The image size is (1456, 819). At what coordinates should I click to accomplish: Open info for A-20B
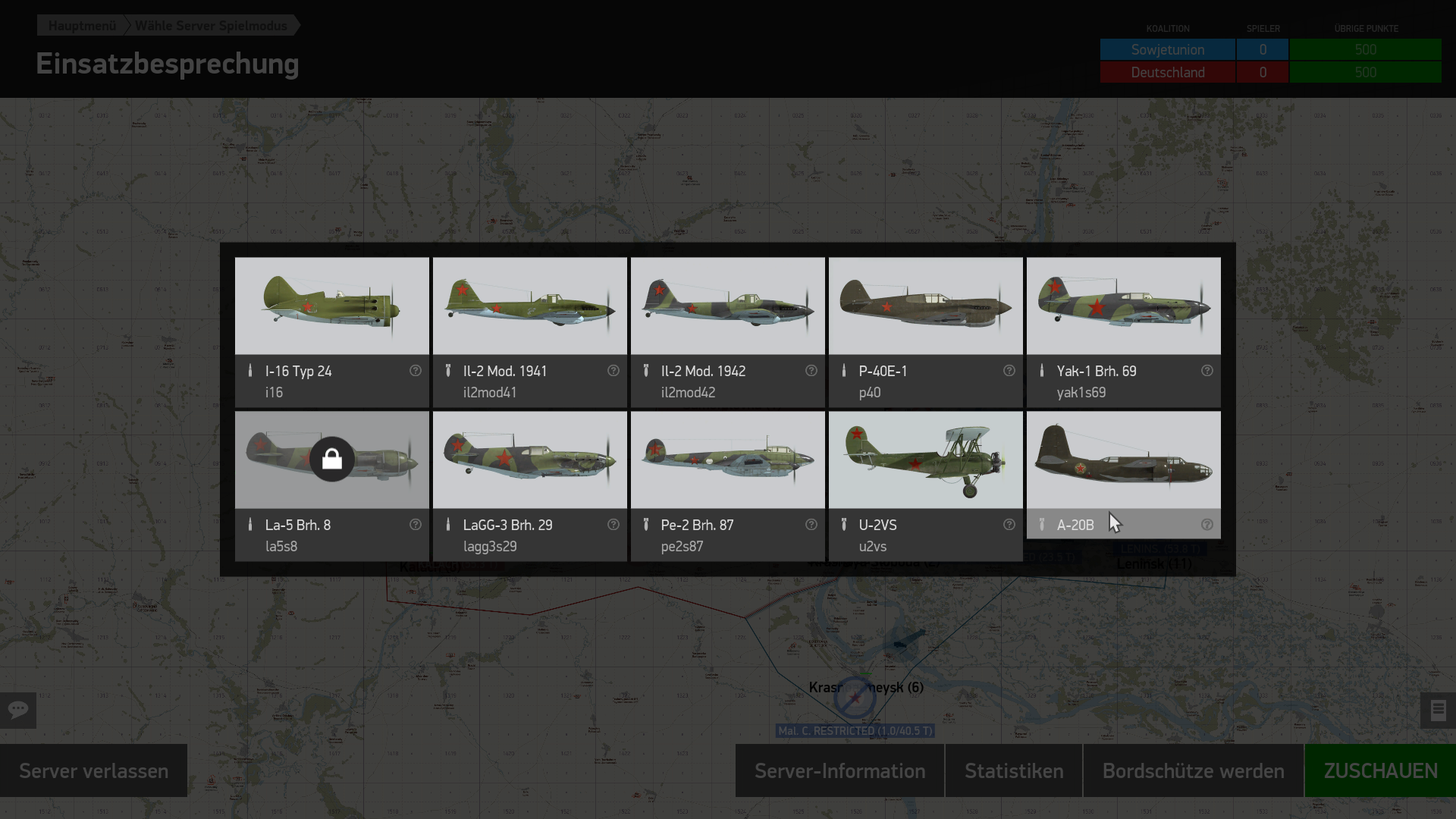(1207, 525)
